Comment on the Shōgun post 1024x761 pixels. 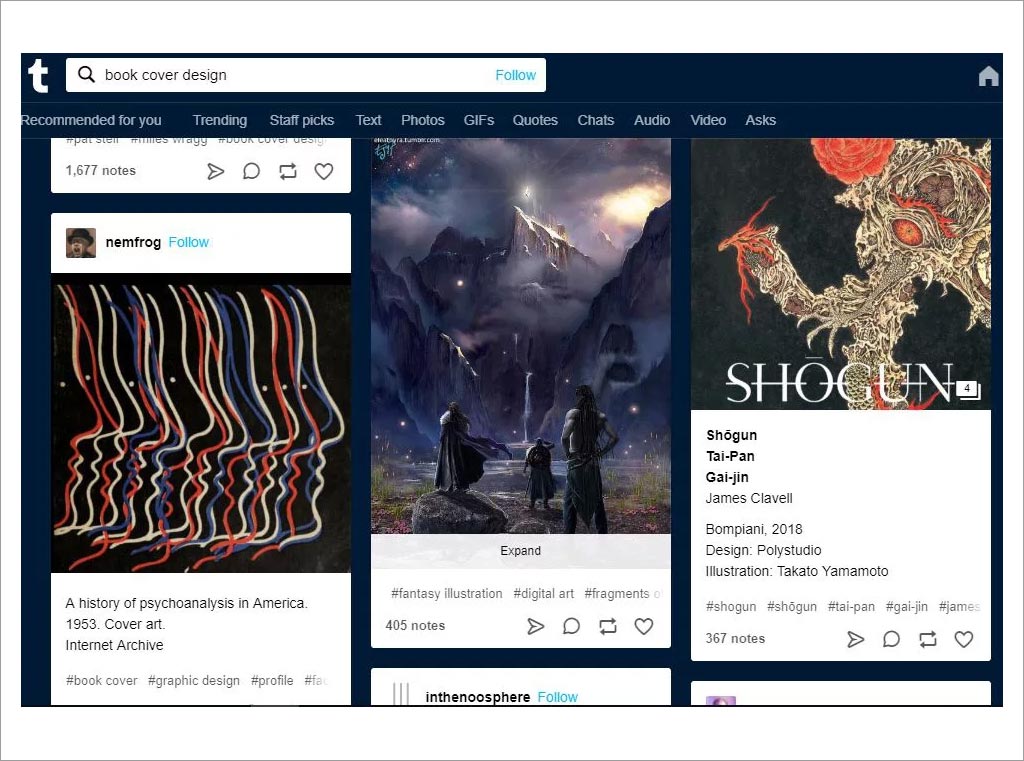coord(891,639)
